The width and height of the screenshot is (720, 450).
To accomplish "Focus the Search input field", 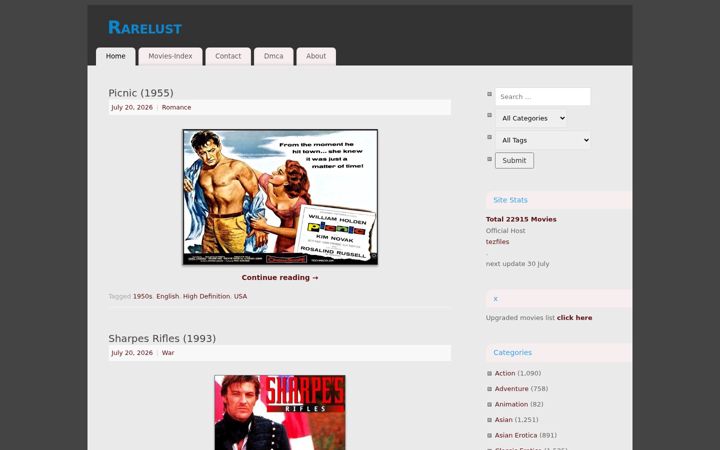I will pos(543,96).
